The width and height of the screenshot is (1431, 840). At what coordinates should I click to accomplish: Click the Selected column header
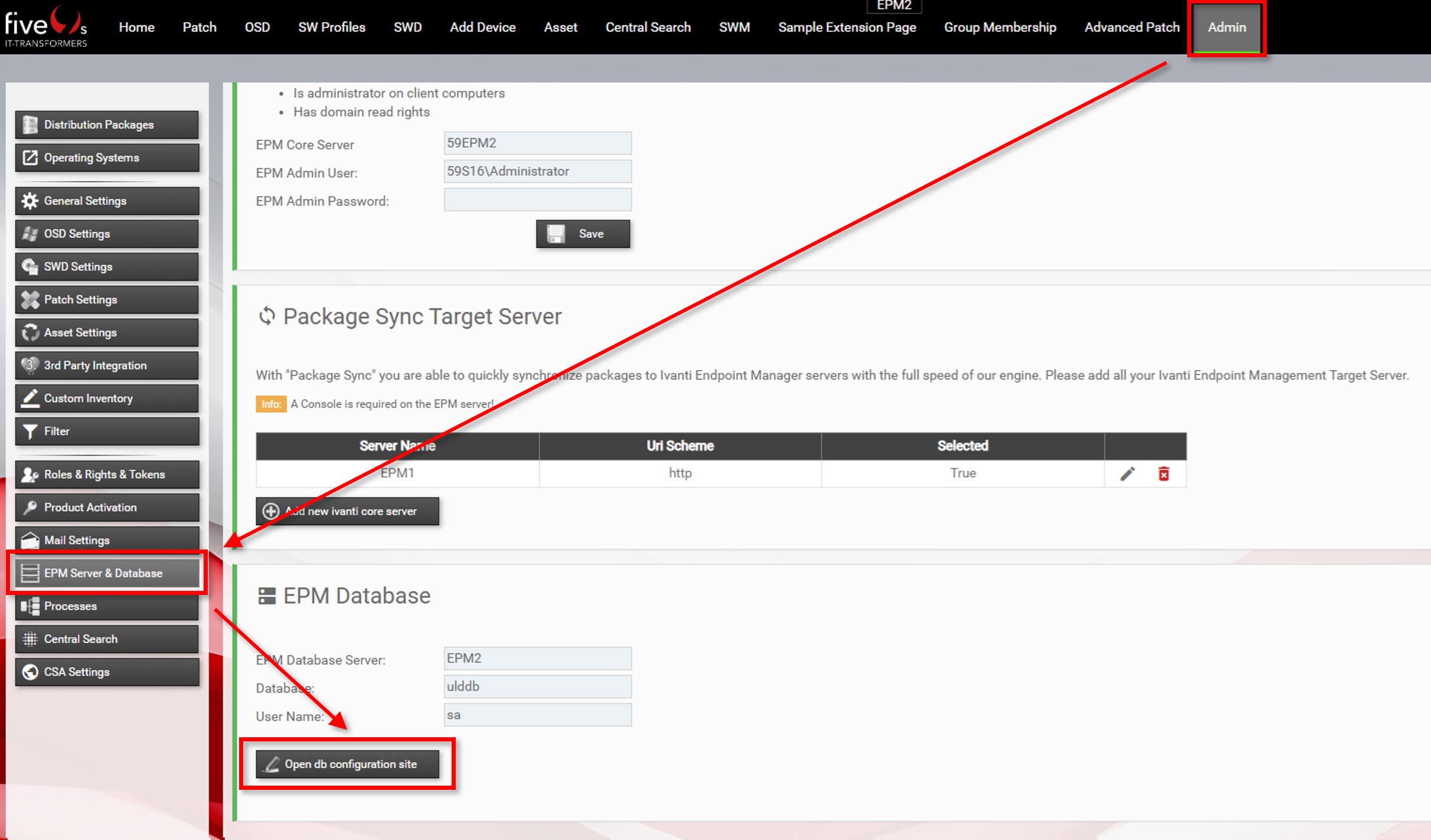coord(963,446)
